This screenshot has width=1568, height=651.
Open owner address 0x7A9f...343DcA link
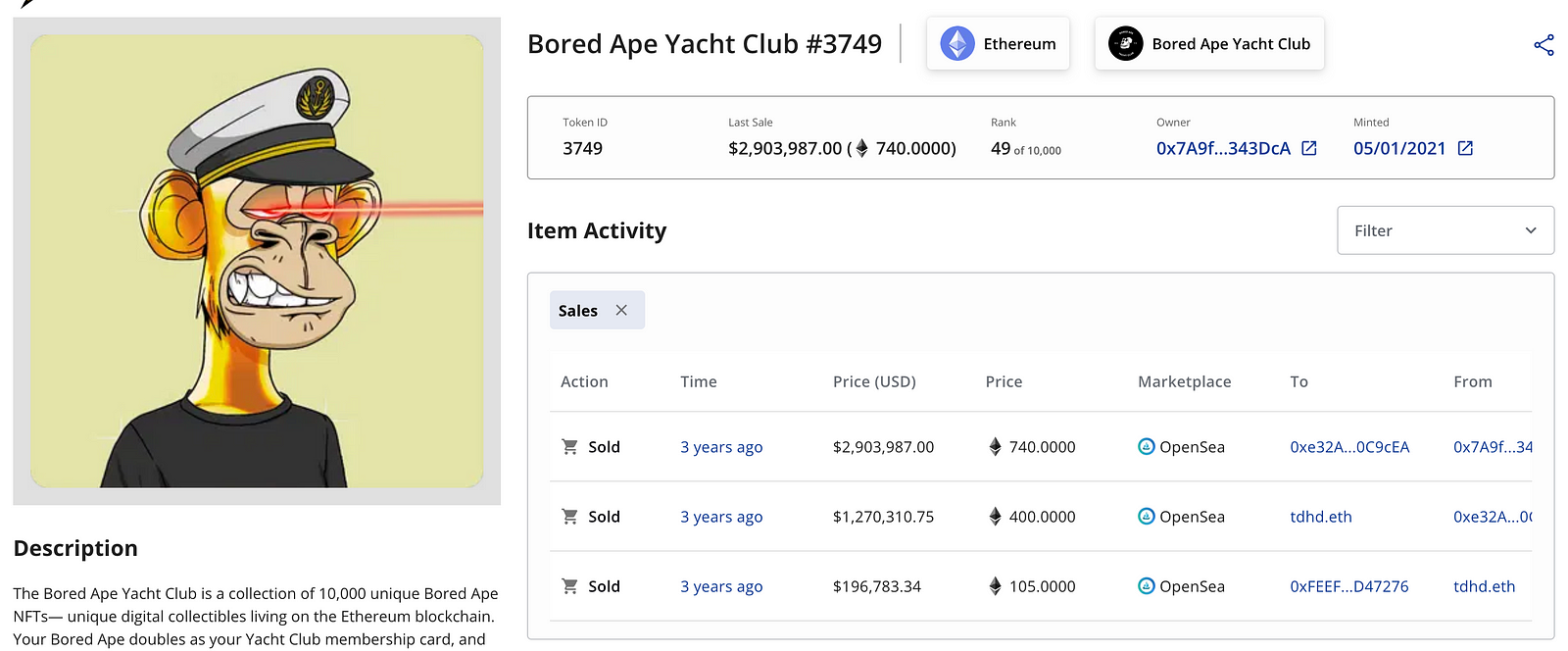pos(1223,149)
